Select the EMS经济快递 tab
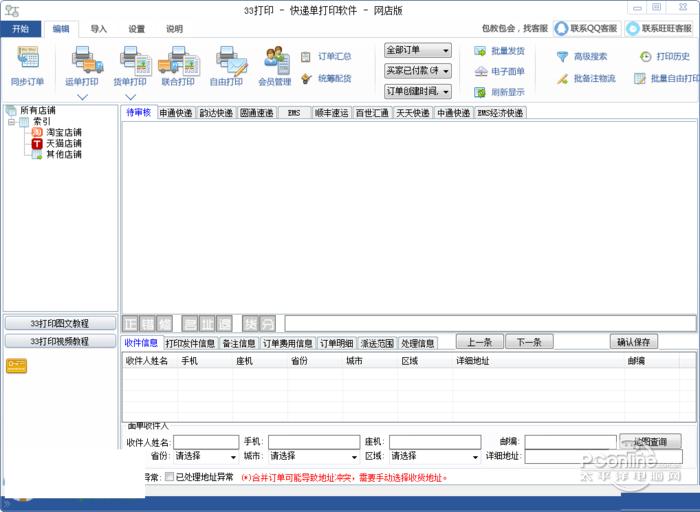The width and height of the screenshot is (700, 512). [500, 113]
